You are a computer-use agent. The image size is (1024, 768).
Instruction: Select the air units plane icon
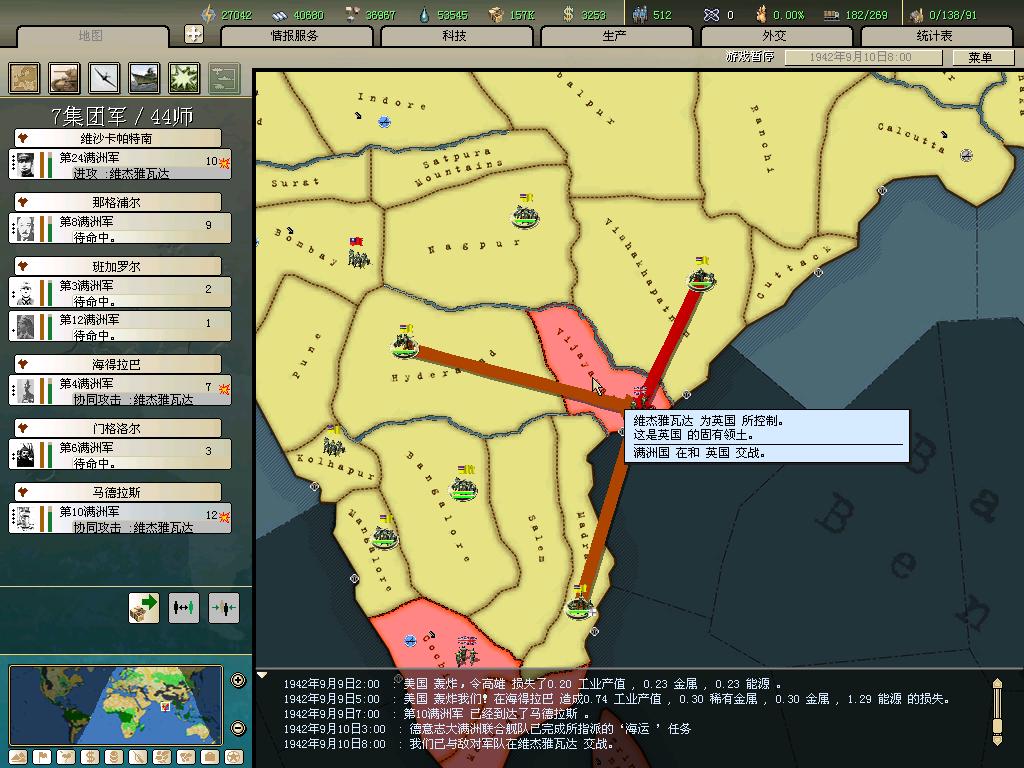point(105,78)
